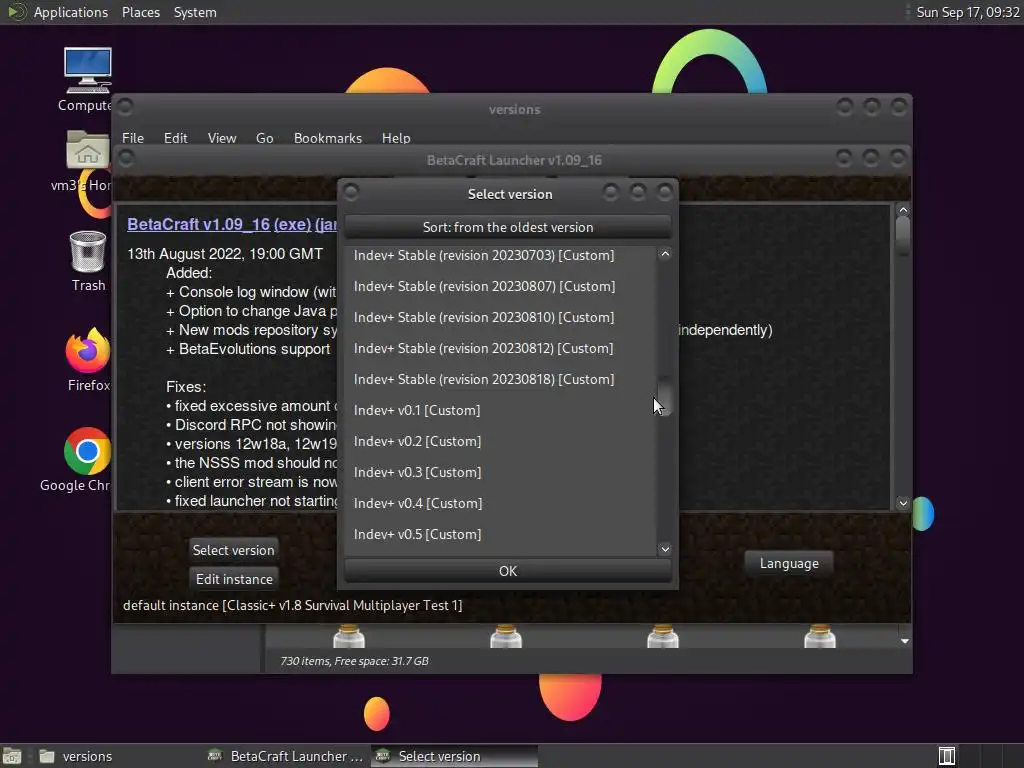This screenshot has height=768, width=1024.
Task: Select Indev+ v0.1 [Custom] entry
Action: pyautogui.click(x=500, y=410)
